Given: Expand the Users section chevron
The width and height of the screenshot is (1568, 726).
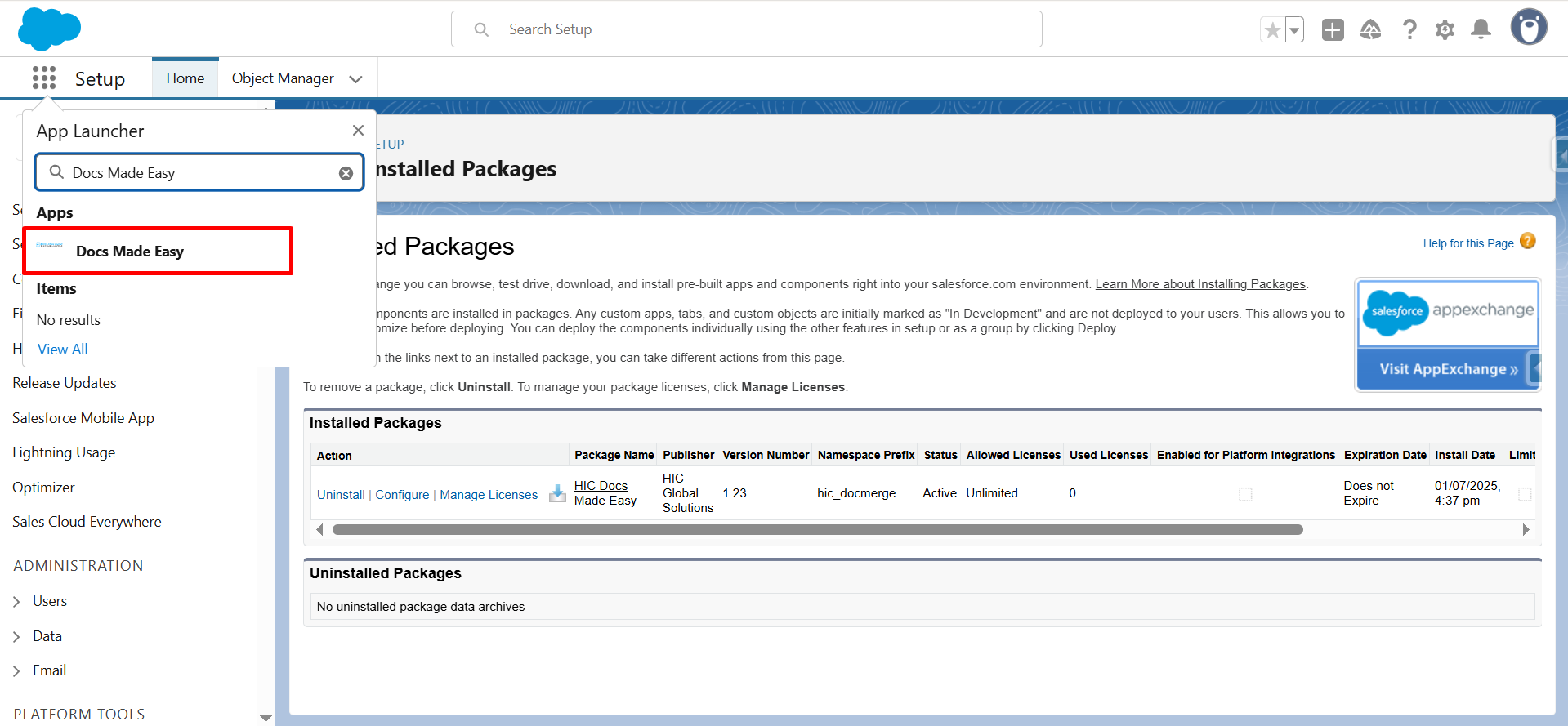Looking at the screenshot, I should [16, 602].
